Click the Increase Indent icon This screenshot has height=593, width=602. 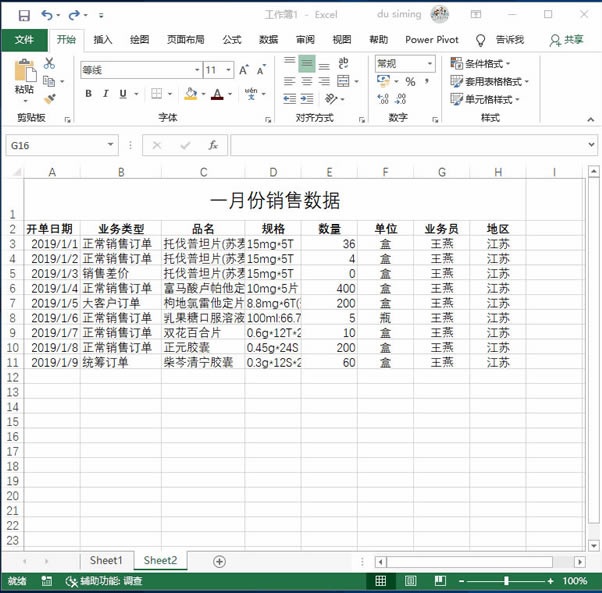pyautogui.click(x=307, y=99)
